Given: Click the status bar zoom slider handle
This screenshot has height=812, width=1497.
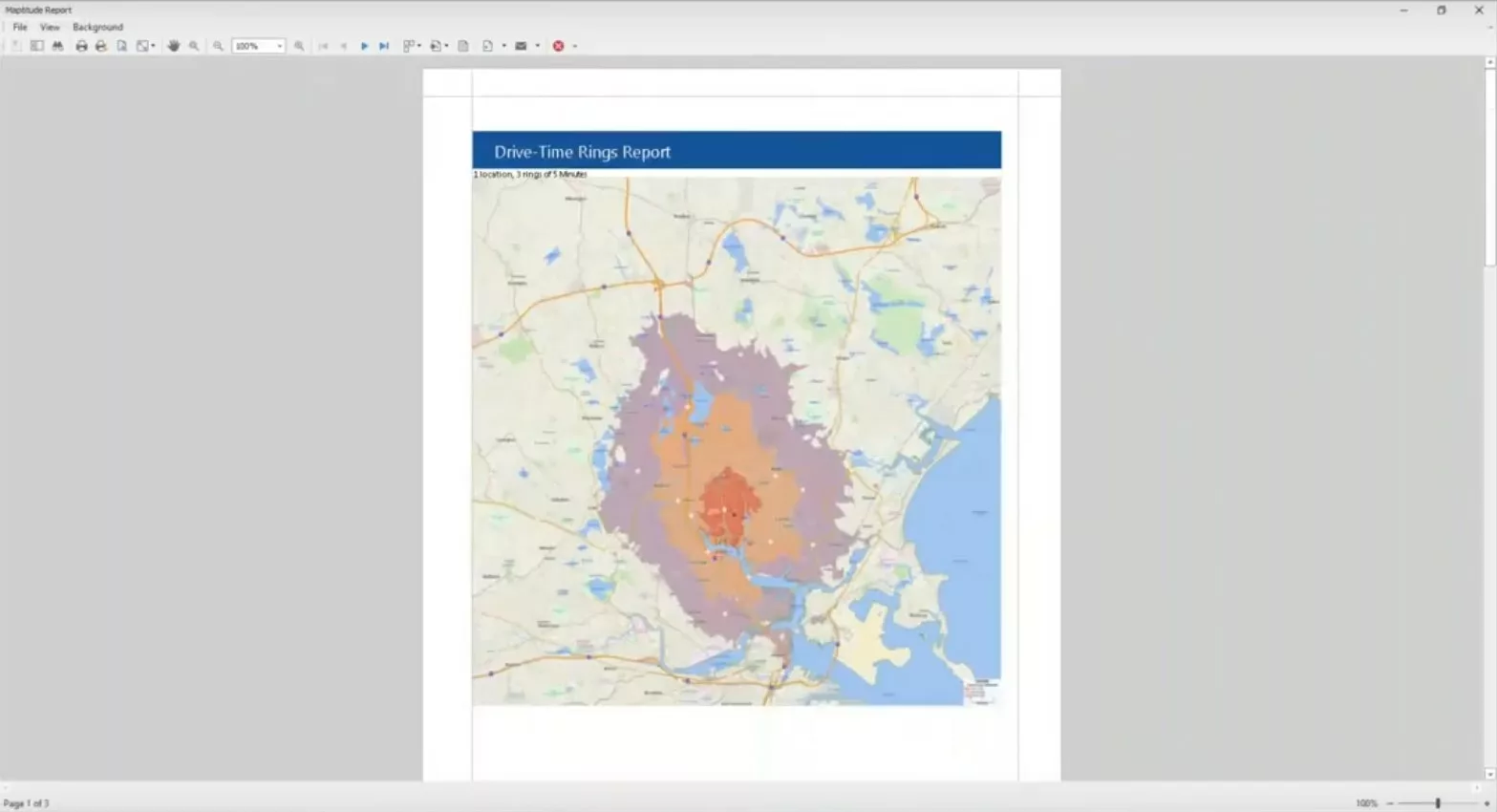Looking at the screenshot, I should [x=1437, y=803].
